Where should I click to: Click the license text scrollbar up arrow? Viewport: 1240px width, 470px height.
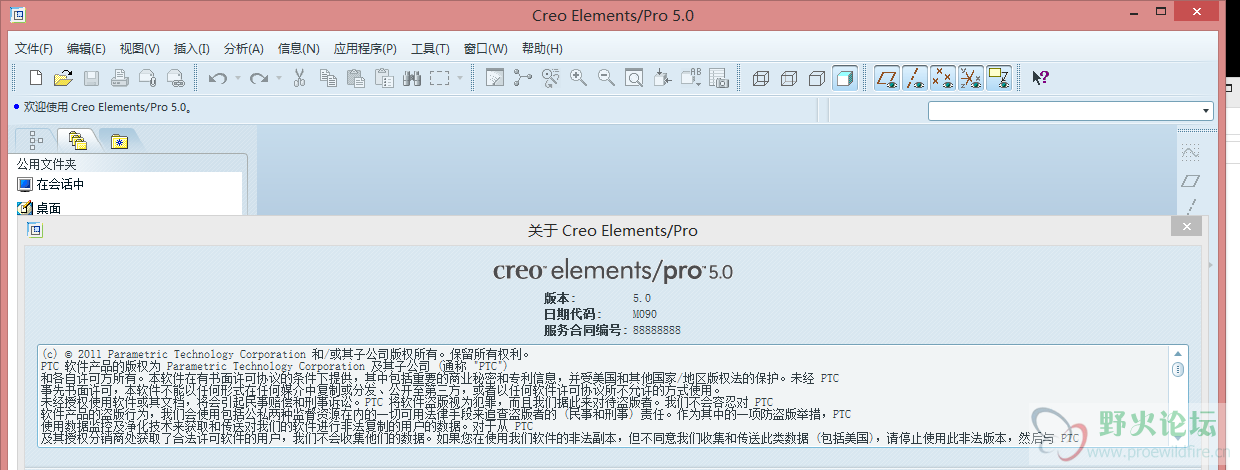[1180, 355]
